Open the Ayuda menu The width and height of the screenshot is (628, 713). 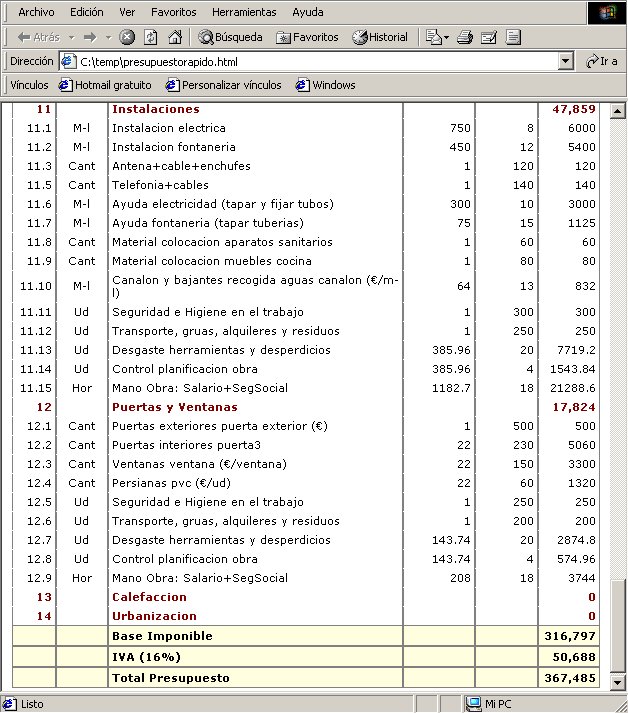click(x=308, y=12)
